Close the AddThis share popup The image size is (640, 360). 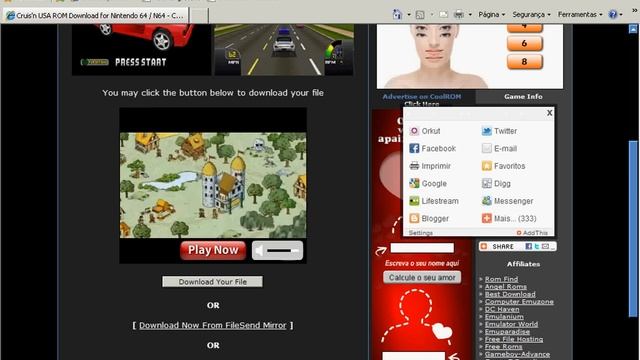549,113
